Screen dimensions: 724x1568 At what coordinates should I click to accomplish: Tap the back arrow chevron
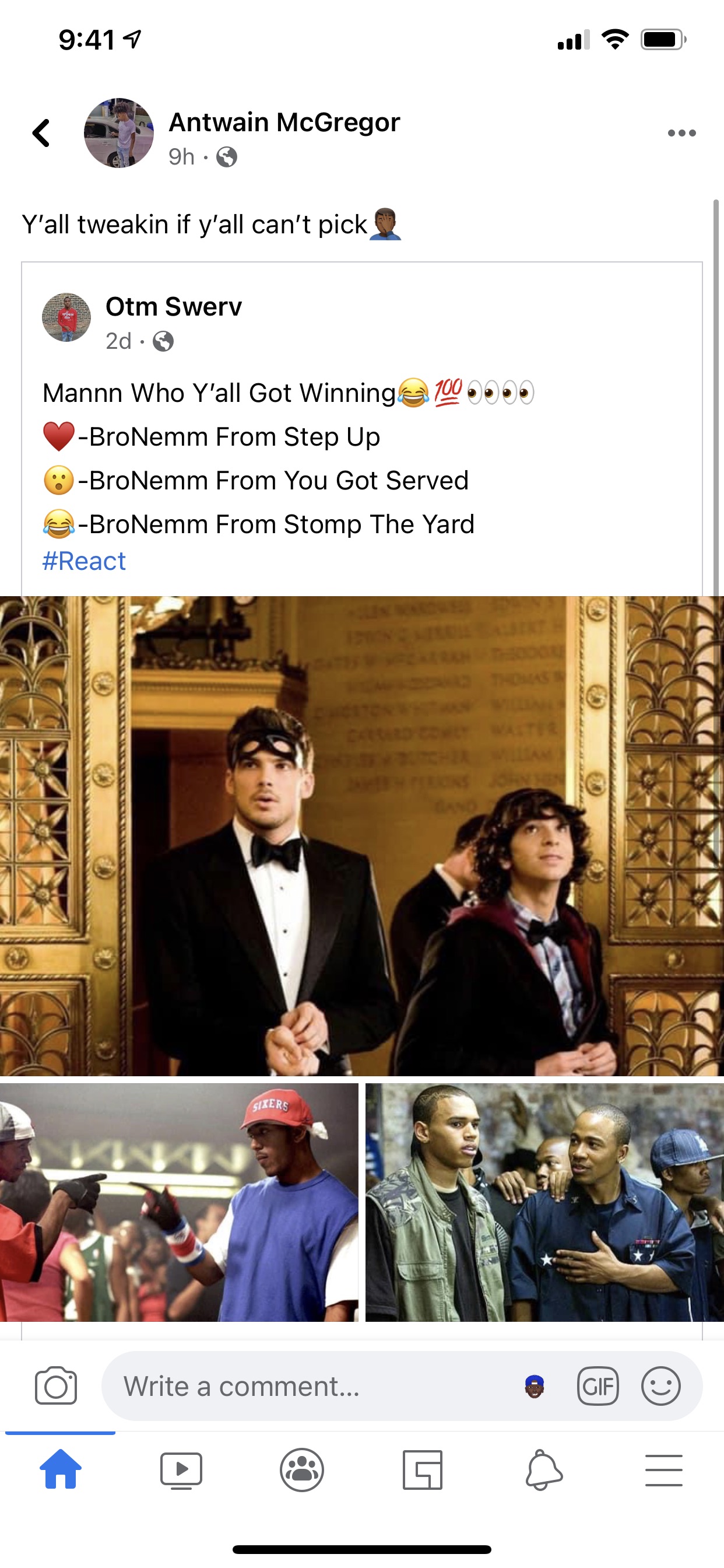(41, 132)
